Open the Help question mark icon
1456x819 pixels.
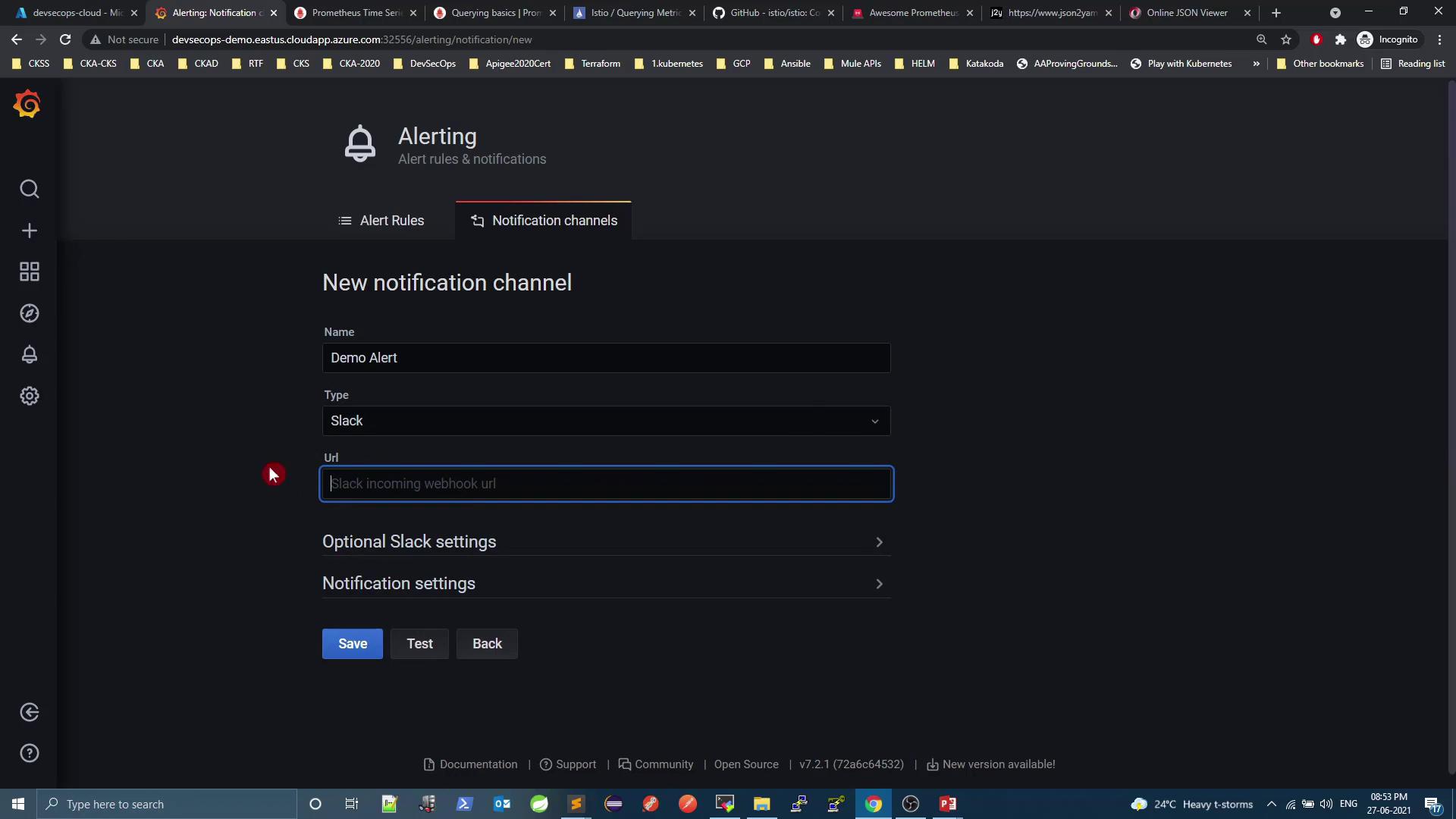pyautogui.click(x=29, y=753)
